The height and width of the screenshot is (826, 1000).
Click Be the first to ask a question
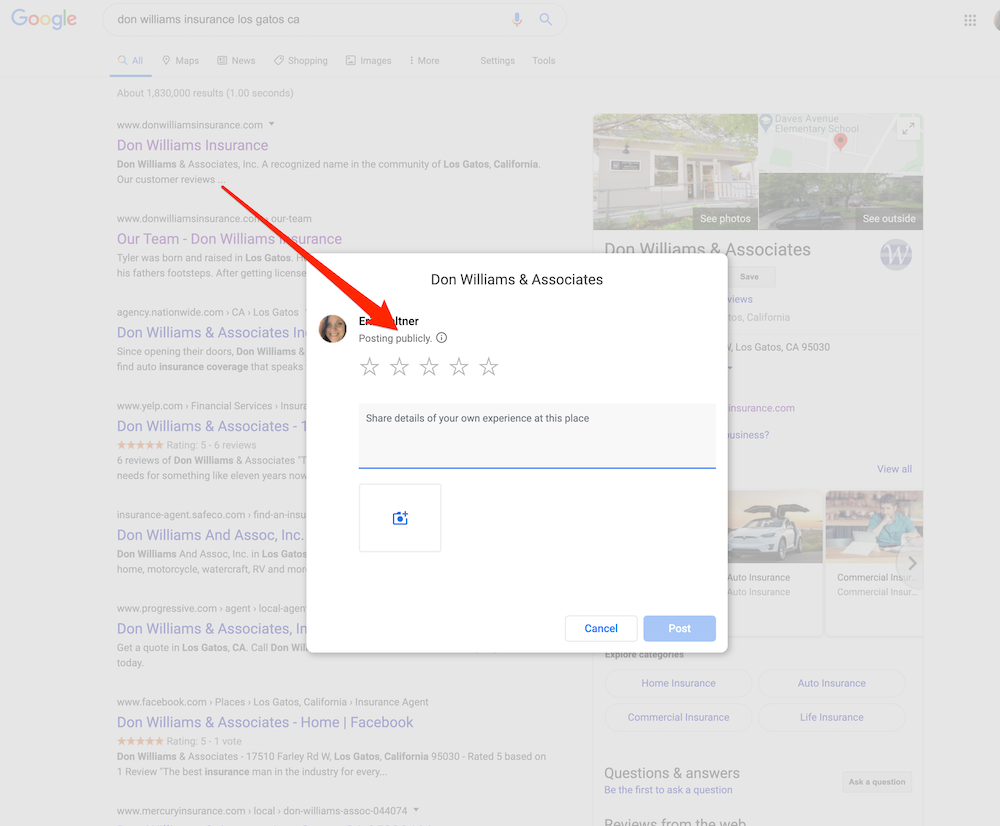(x=668, y=790)
